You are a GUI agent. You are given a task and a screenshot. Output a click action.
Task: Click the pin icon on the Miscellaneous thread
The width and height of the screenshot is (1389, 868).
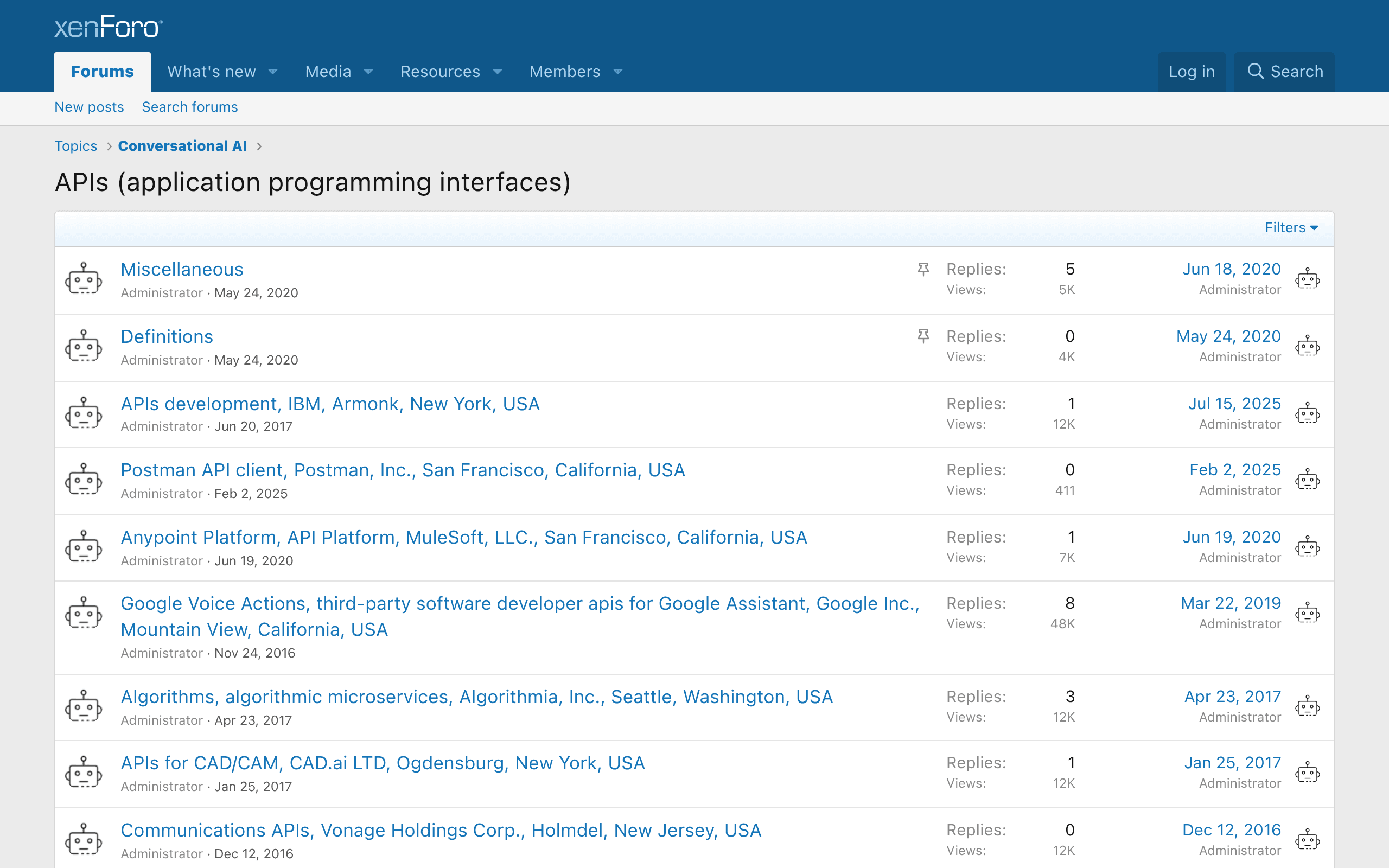click(923, 269)
